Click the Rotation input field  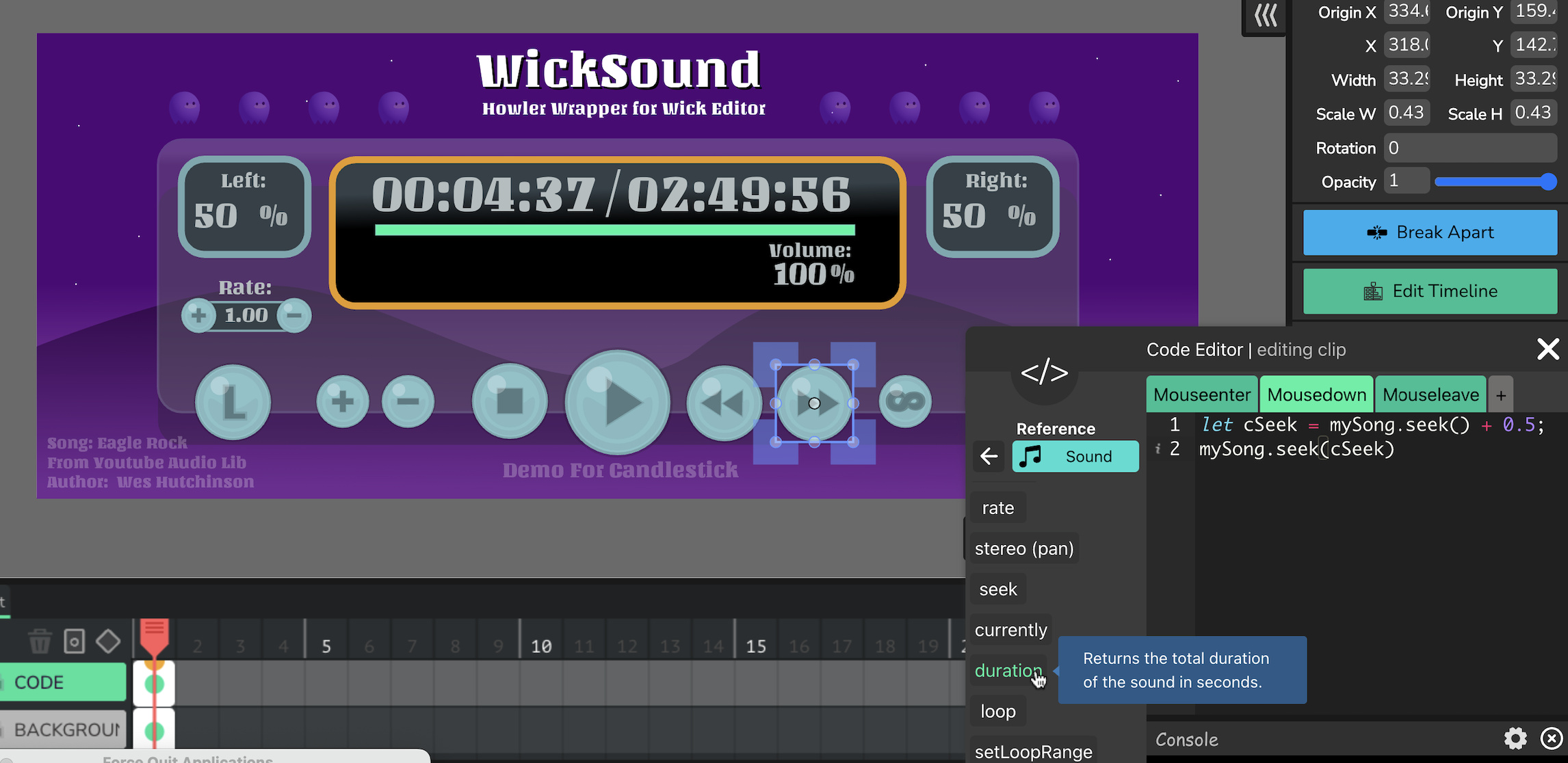coord(1470,148)
